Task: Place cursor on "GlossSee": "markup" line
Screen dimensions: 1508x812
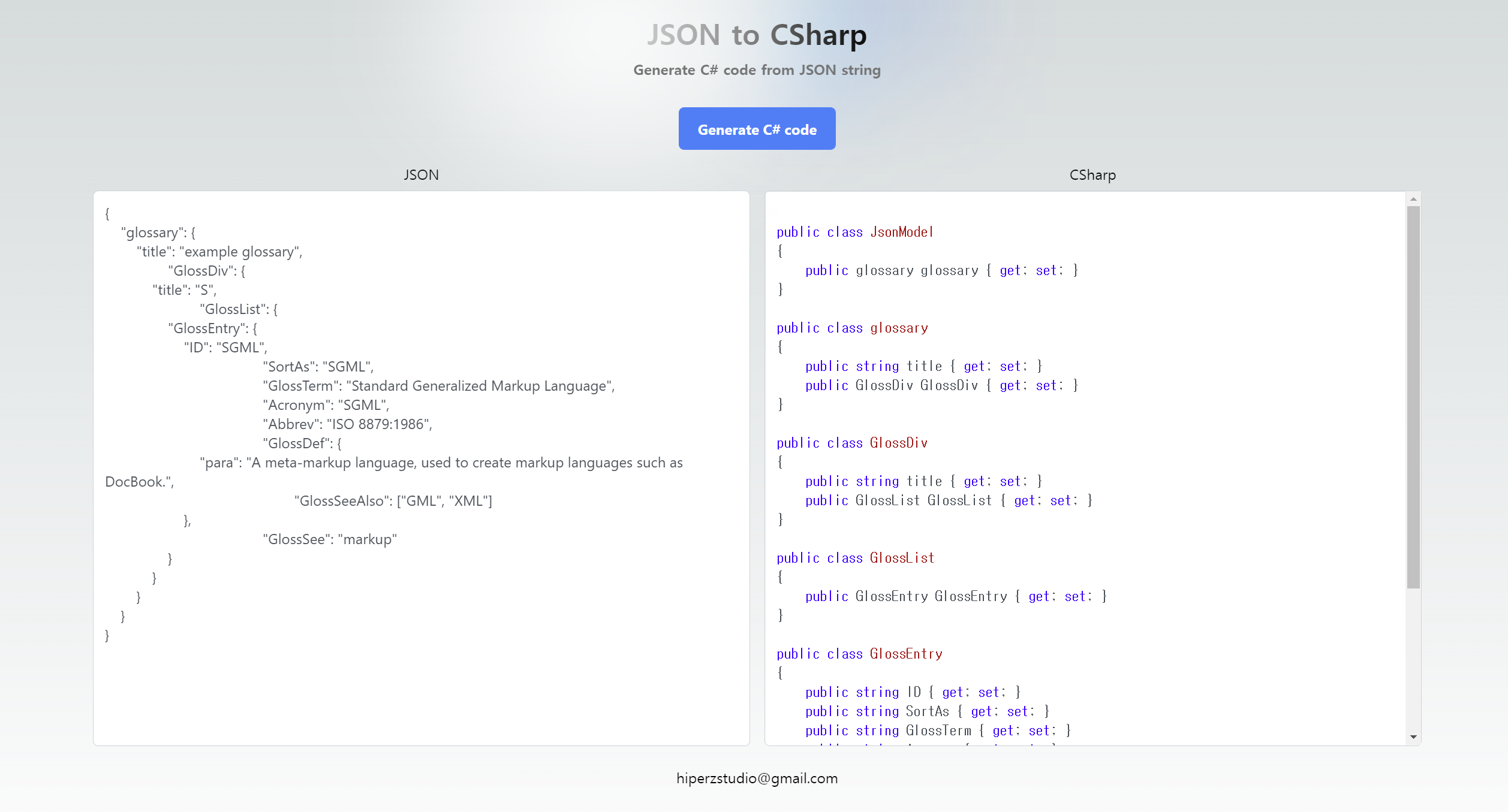Action: pyautogui.click(x=329, y=539)
